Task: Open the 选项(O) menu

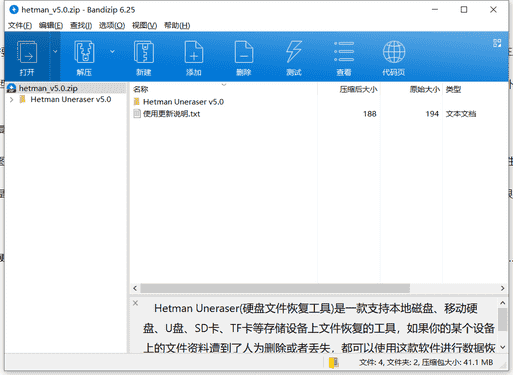Action: (112, 25)
